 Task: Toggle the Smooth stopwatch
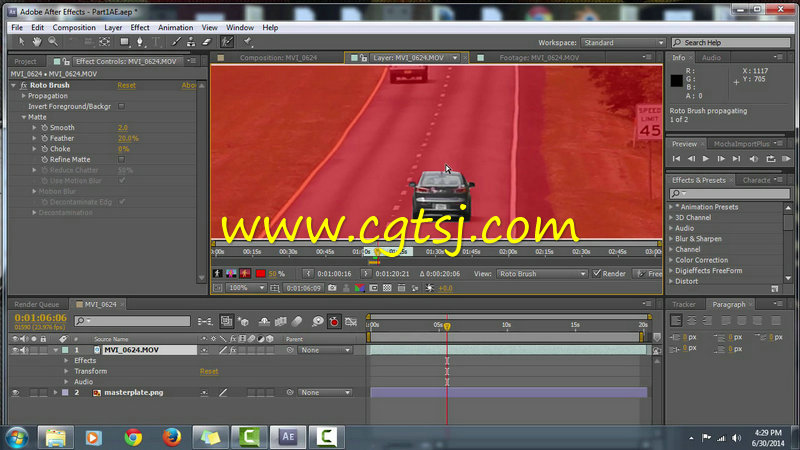click(x=44, y=128)
